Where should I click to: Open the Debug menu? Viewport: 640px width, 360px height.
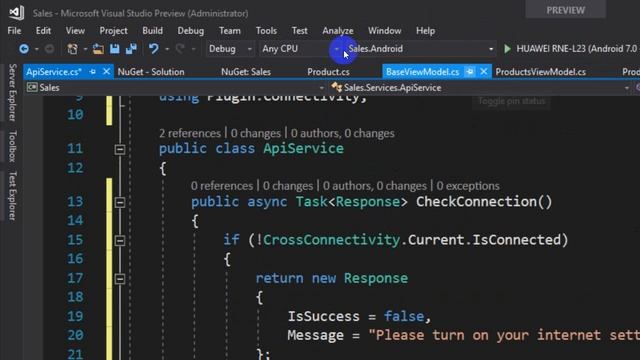pyautogui.click(x=191, y=31)
